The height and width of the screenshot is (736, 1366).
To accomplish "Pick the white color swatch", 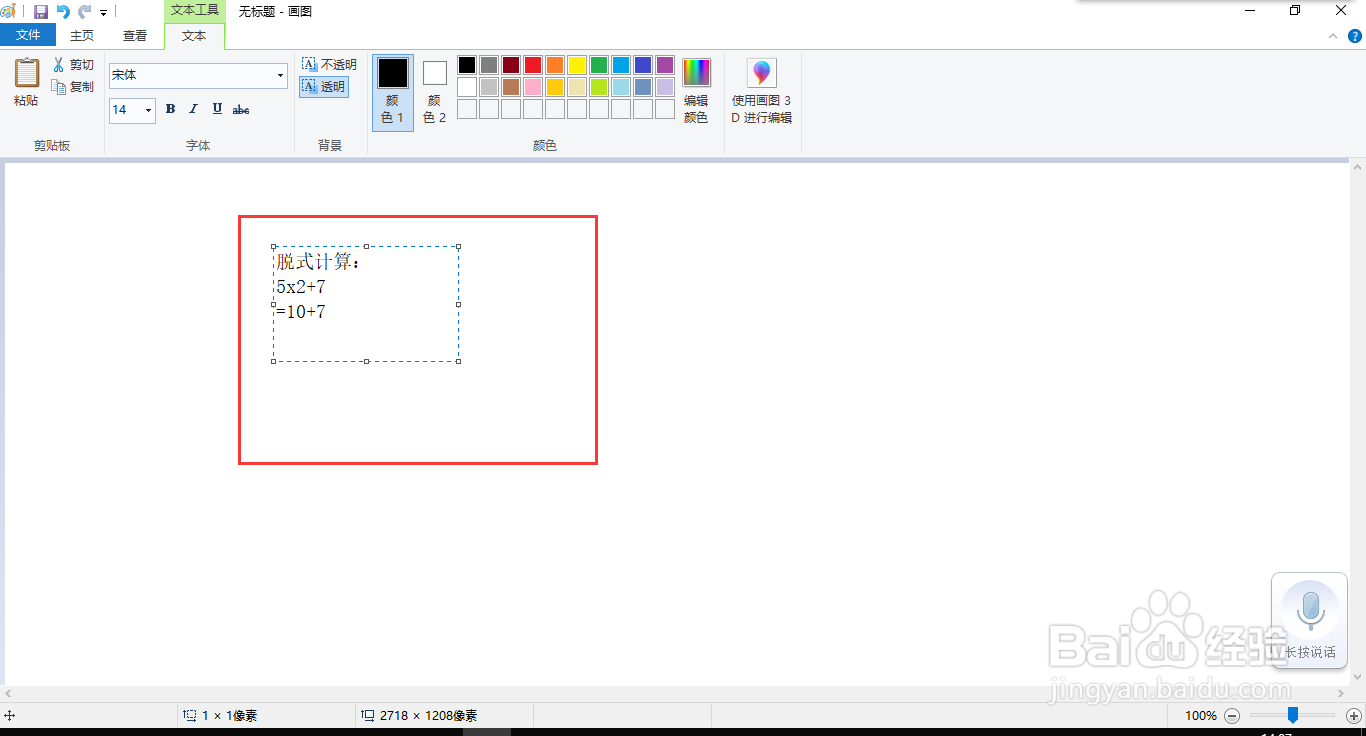I will pyautogui.click(x=467, y=87).
